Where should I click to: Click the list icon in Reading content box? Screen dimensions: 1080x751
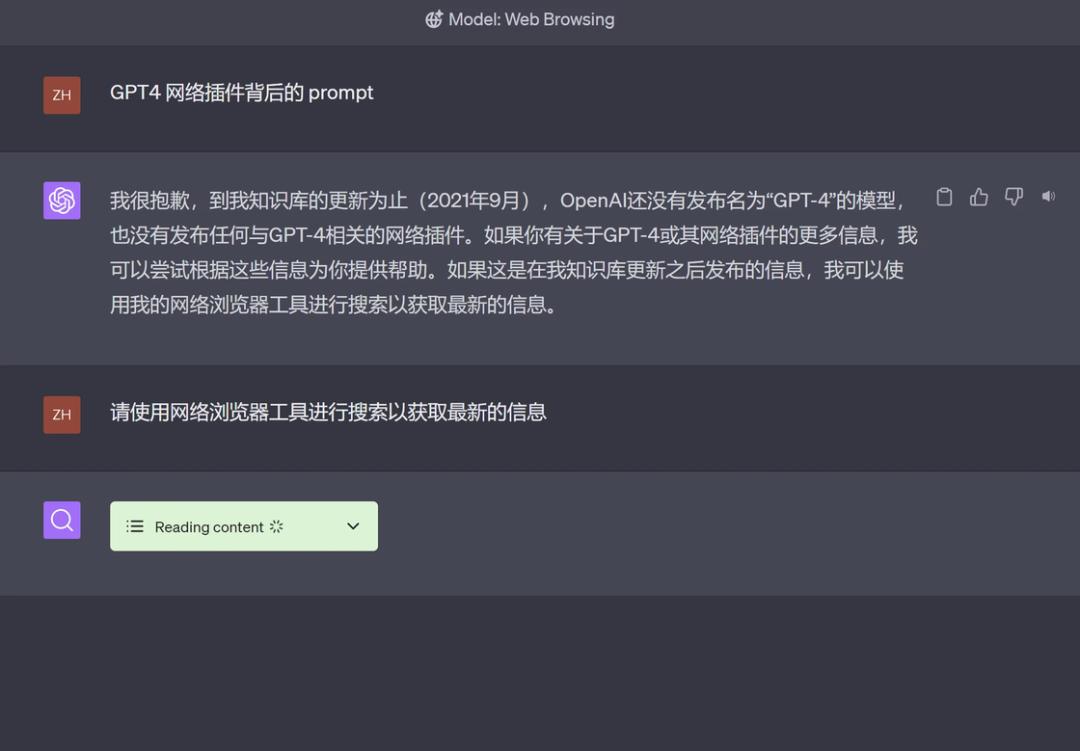(x=135, y=526)
